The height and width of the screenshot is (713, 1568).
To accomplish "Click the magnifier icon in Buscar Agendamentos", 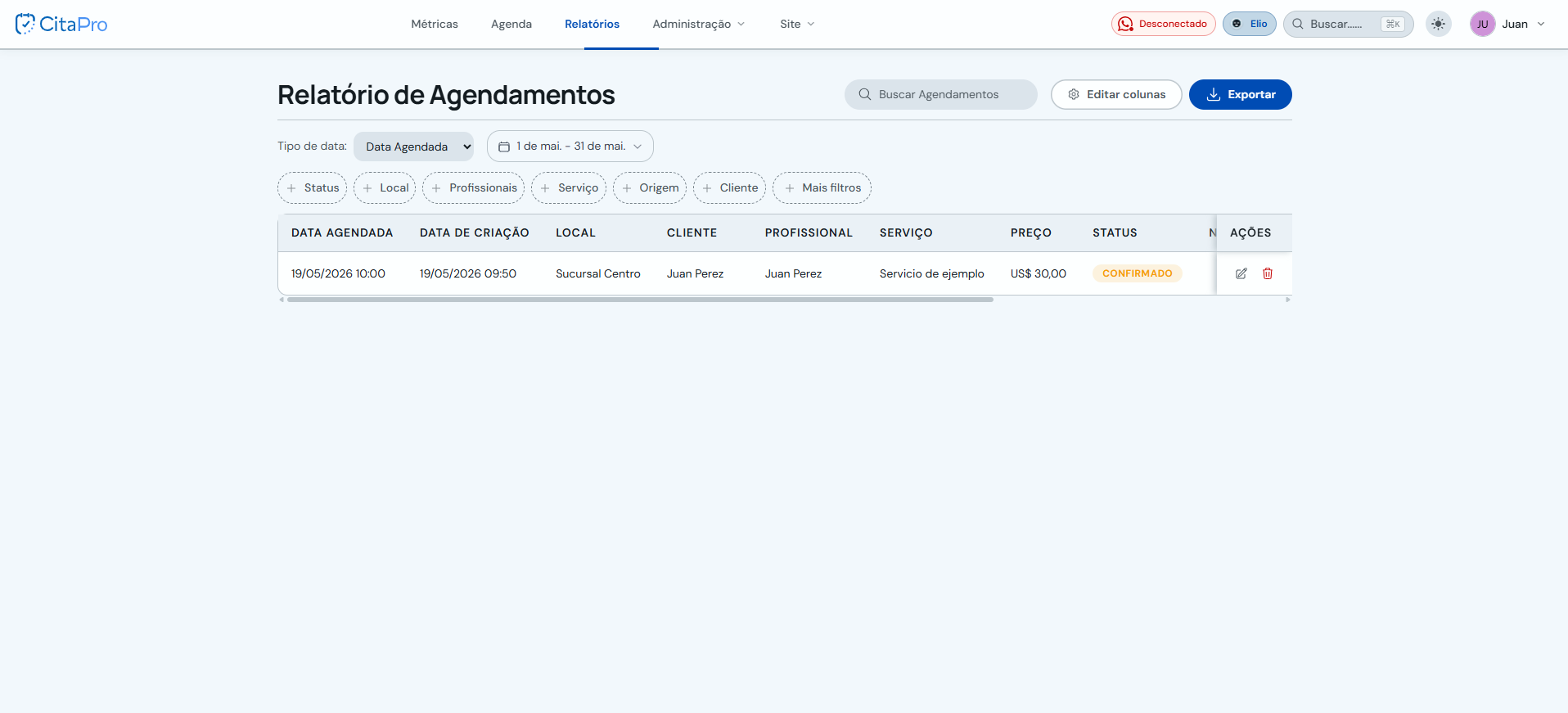I will (x=864, y=94).
